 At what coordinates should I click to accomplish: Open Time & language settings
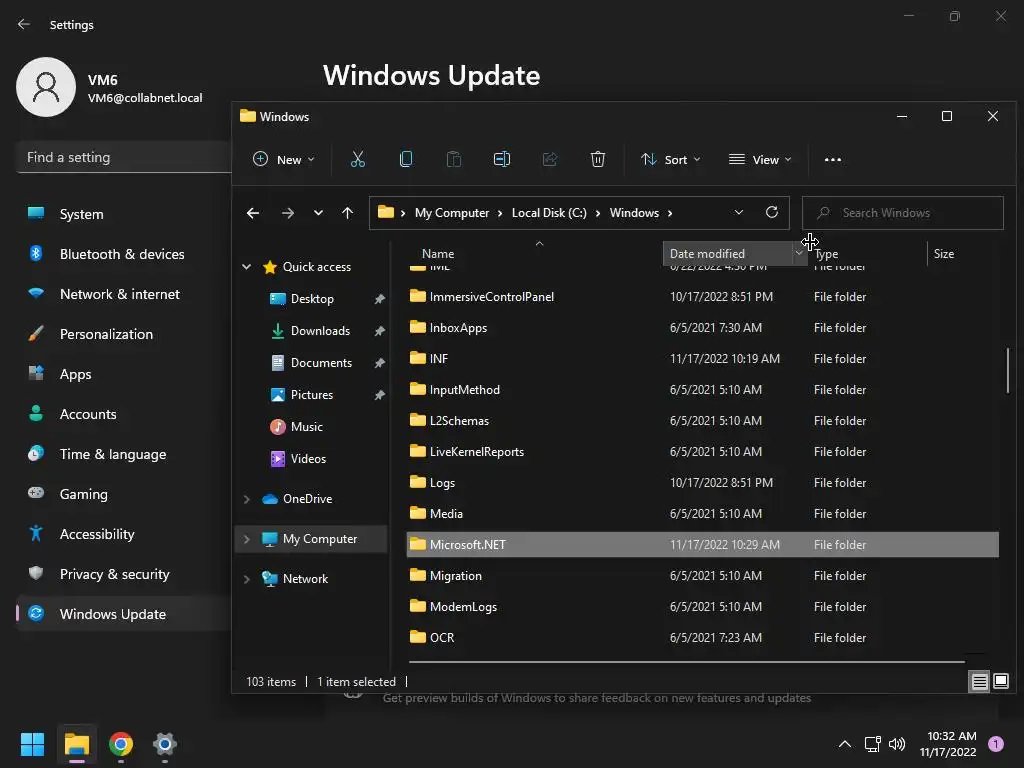point(124,454)
